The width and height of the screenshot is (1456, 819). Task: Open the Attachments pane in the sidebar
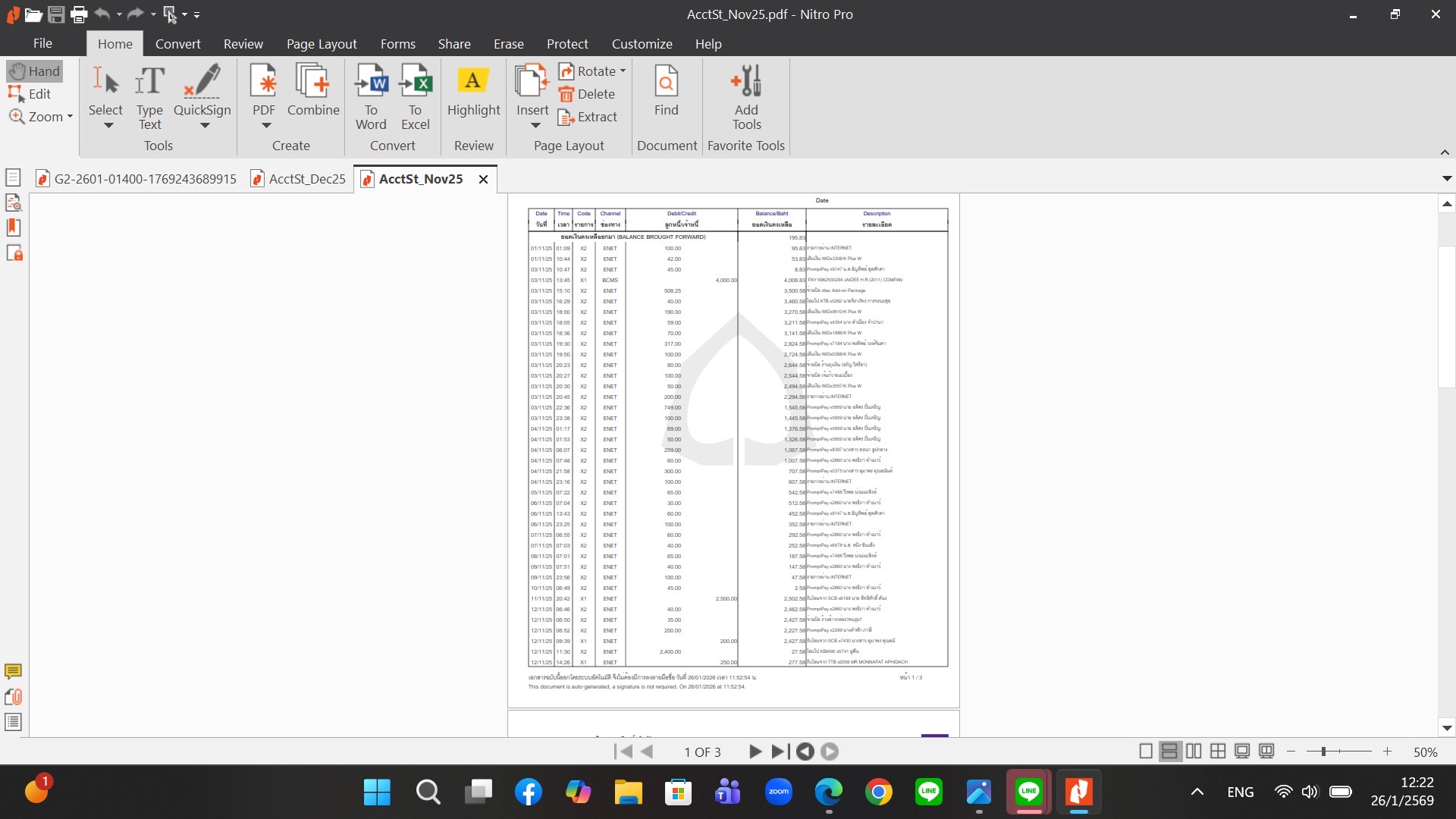(x=13, y=696)
